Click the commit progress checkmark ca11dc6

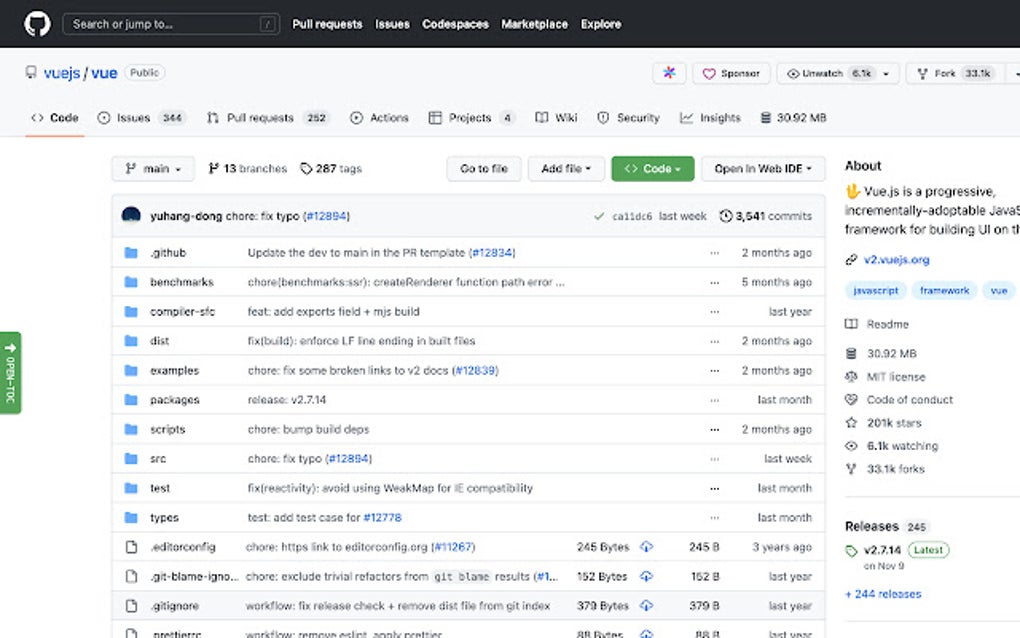(600, 215)
